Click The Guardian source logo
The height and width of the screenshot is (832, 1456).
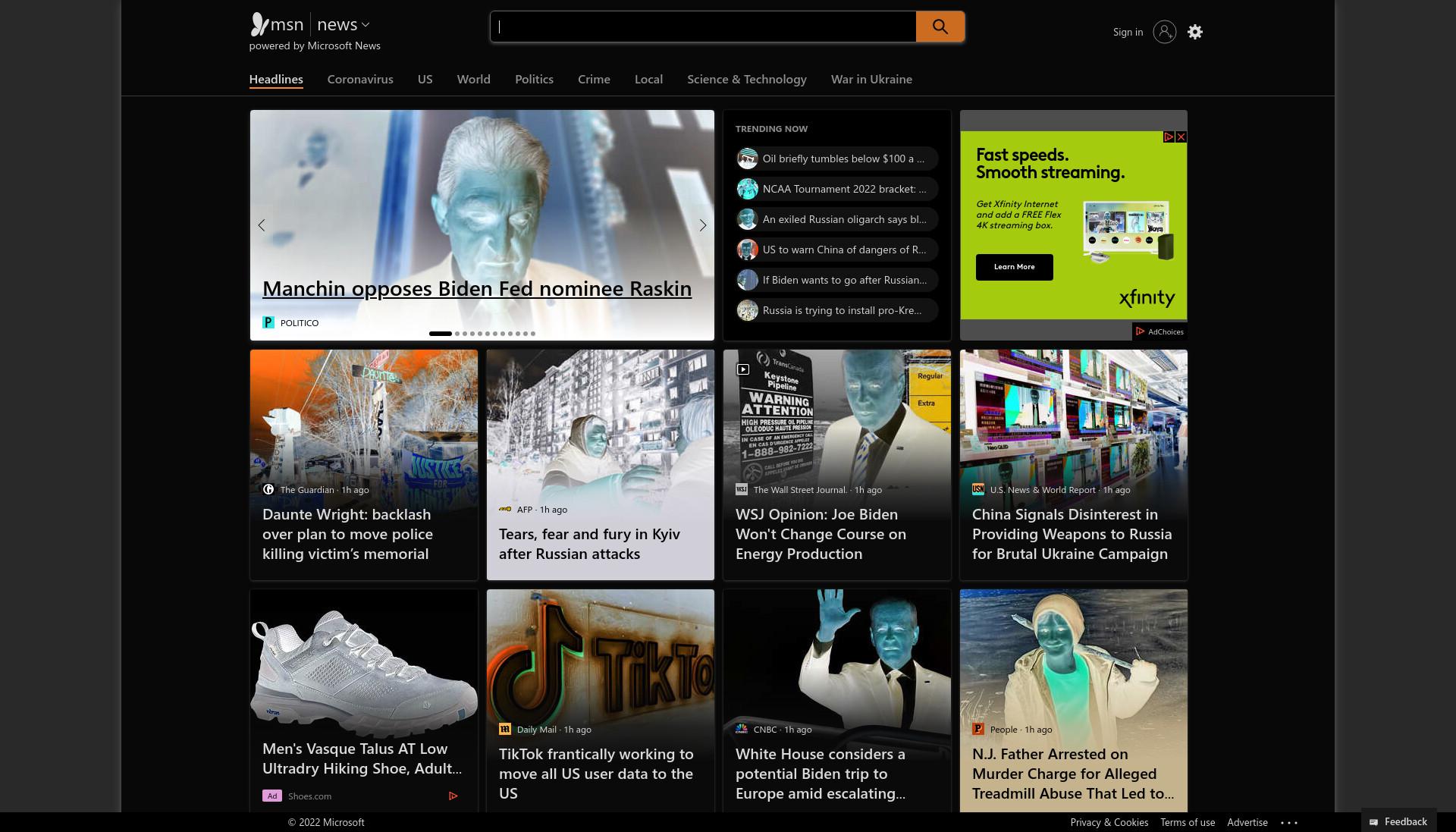click(x=268, y=489)
